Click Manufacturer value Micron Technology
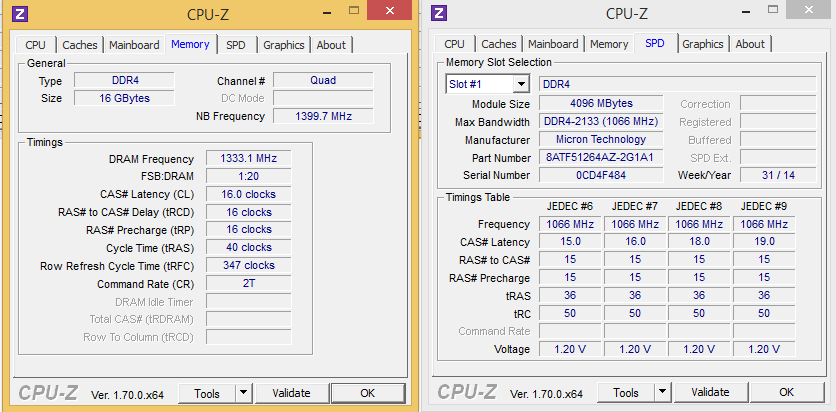 601,140
